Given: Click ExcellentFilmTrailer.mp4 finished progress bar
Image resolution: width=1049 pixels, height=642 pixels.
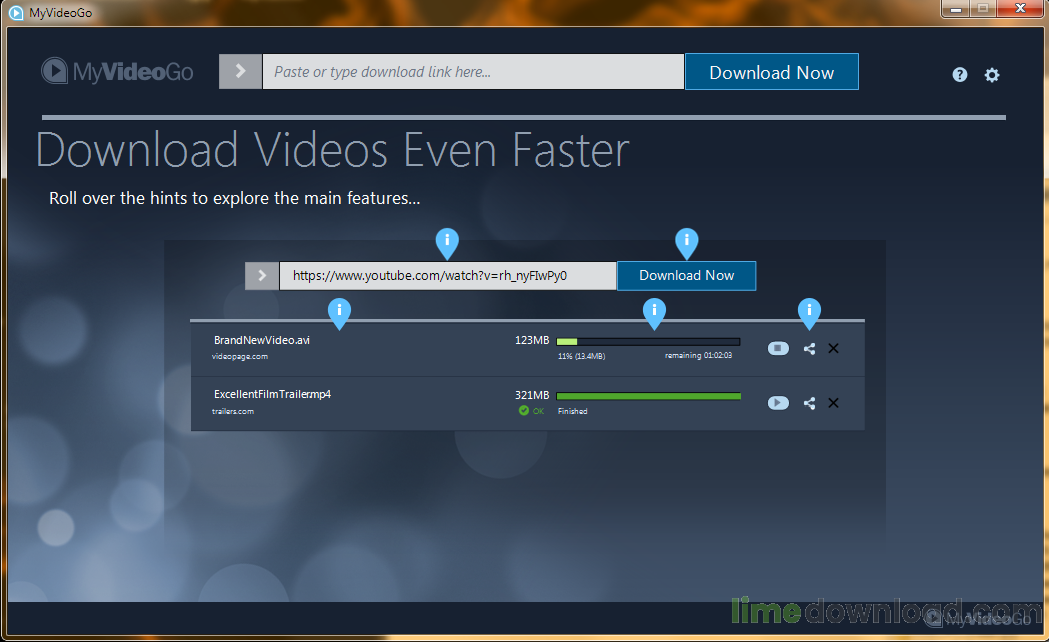Looking at the screenshot, I should click(x=648, y=397).
